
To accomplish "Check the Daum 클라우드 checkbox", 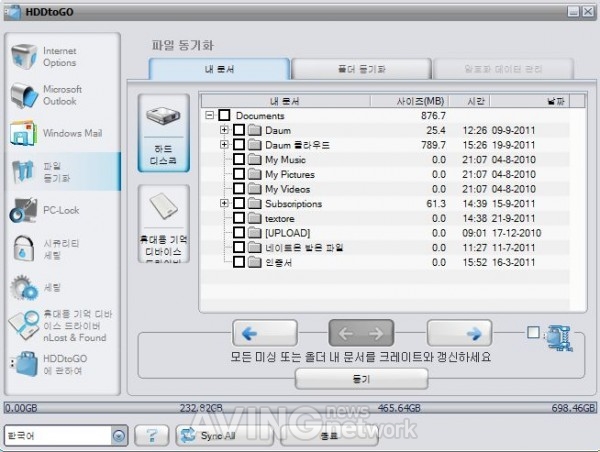I will (x=239, y=145).
